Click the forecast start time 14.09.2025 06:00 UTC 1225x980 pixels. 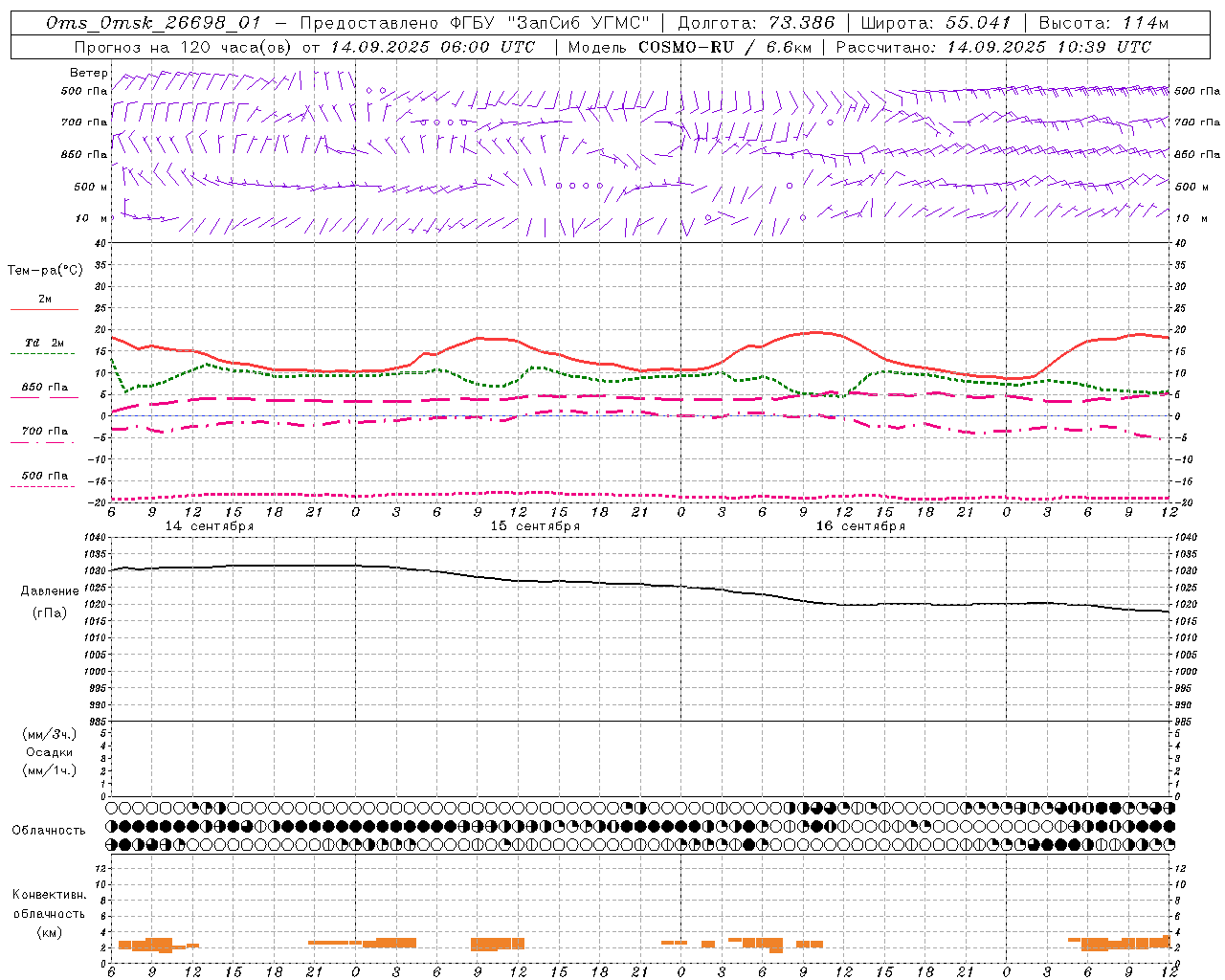coord(433,47)
